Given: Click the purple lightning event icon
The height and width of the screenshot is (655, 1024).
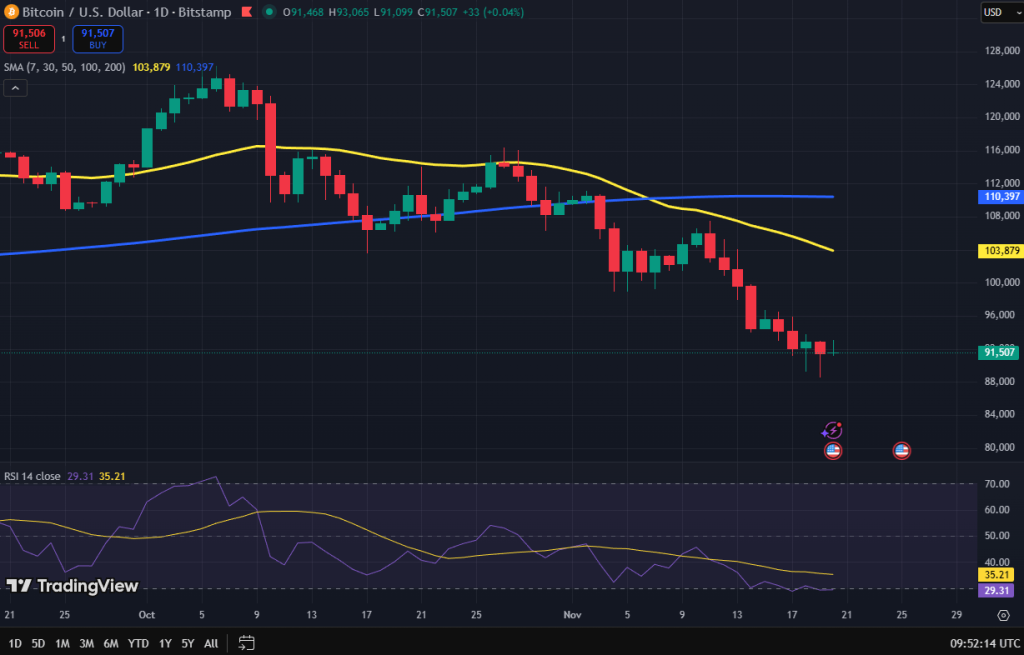Looking at the screenshot, I should tap(832, 430).
